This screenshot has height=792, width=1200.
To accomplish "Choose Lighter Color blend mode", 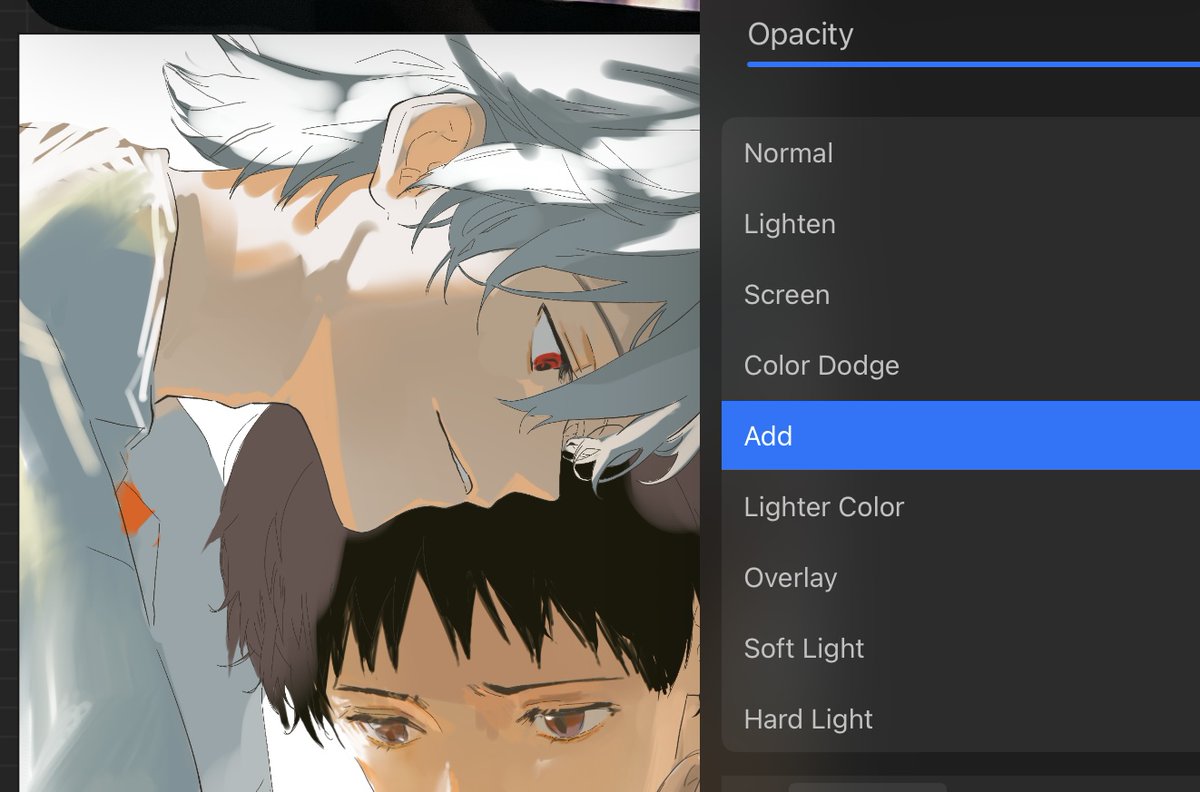I will point(961,507).
